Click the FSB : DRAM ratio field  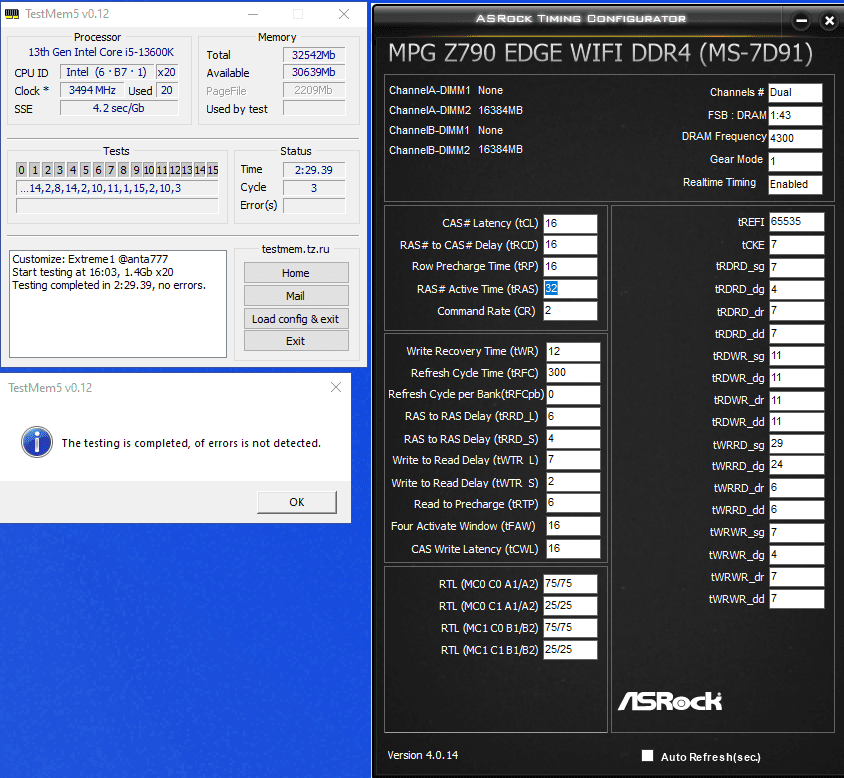click(x=795, y=115)
